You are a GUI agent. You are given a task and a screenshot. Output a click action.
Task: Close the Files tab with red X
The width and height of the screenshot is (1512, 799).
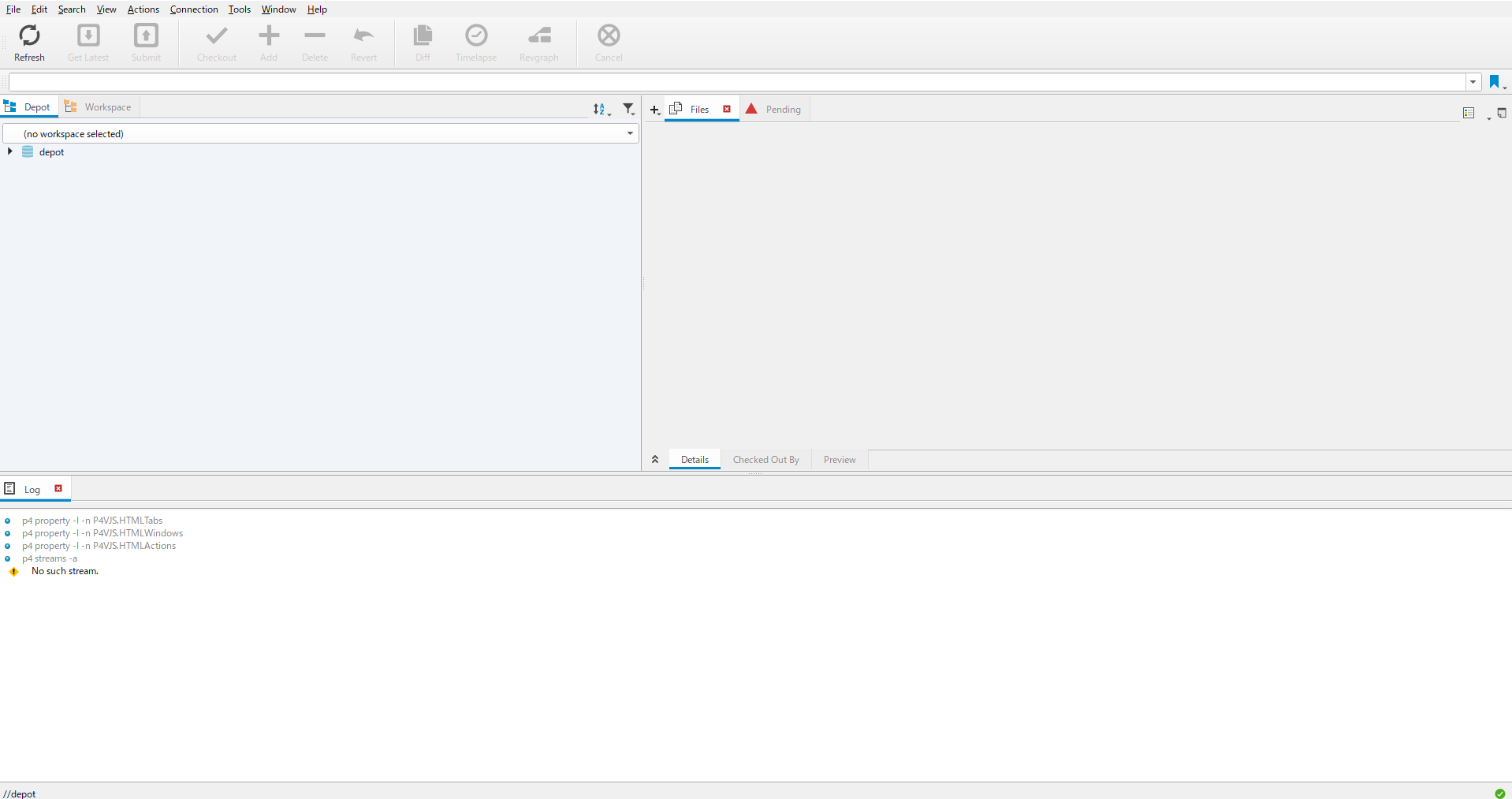coord(727,110)
